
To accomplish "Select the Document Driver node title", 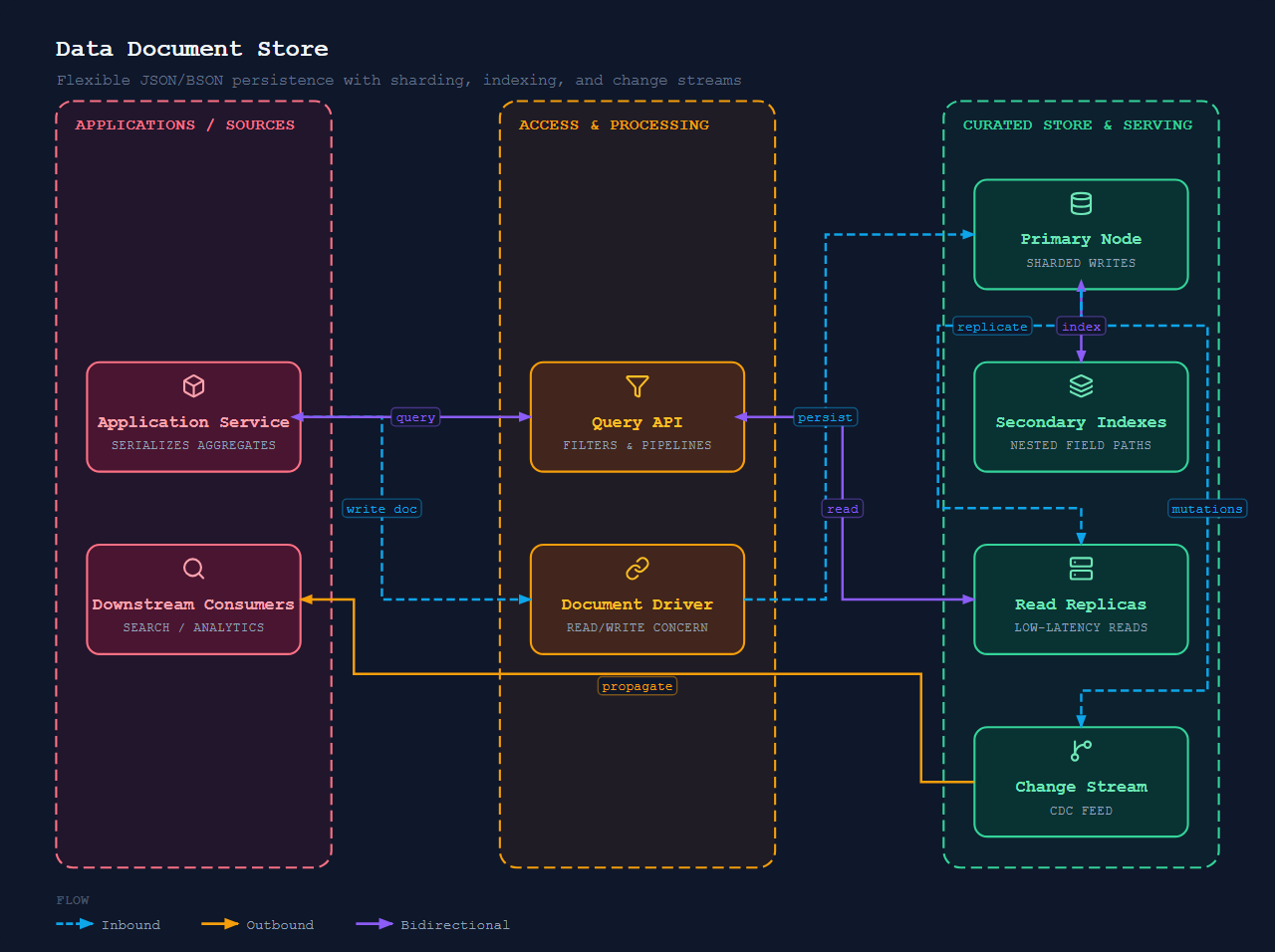I will tap(637, 604).
